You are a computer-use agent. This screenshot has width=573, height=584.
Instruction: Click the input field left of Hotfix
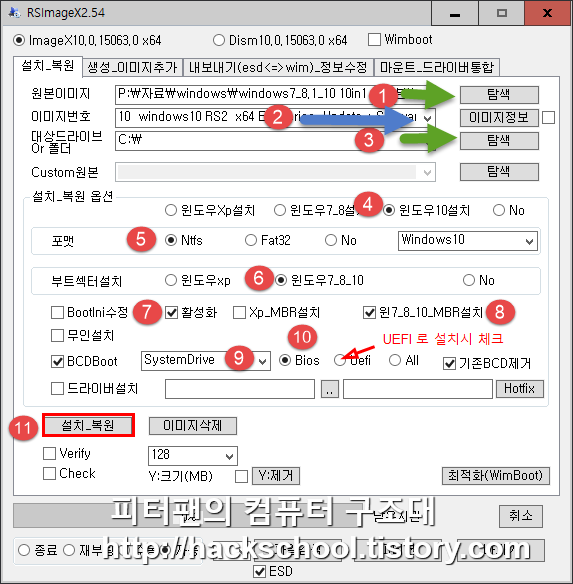coord(418,389)
